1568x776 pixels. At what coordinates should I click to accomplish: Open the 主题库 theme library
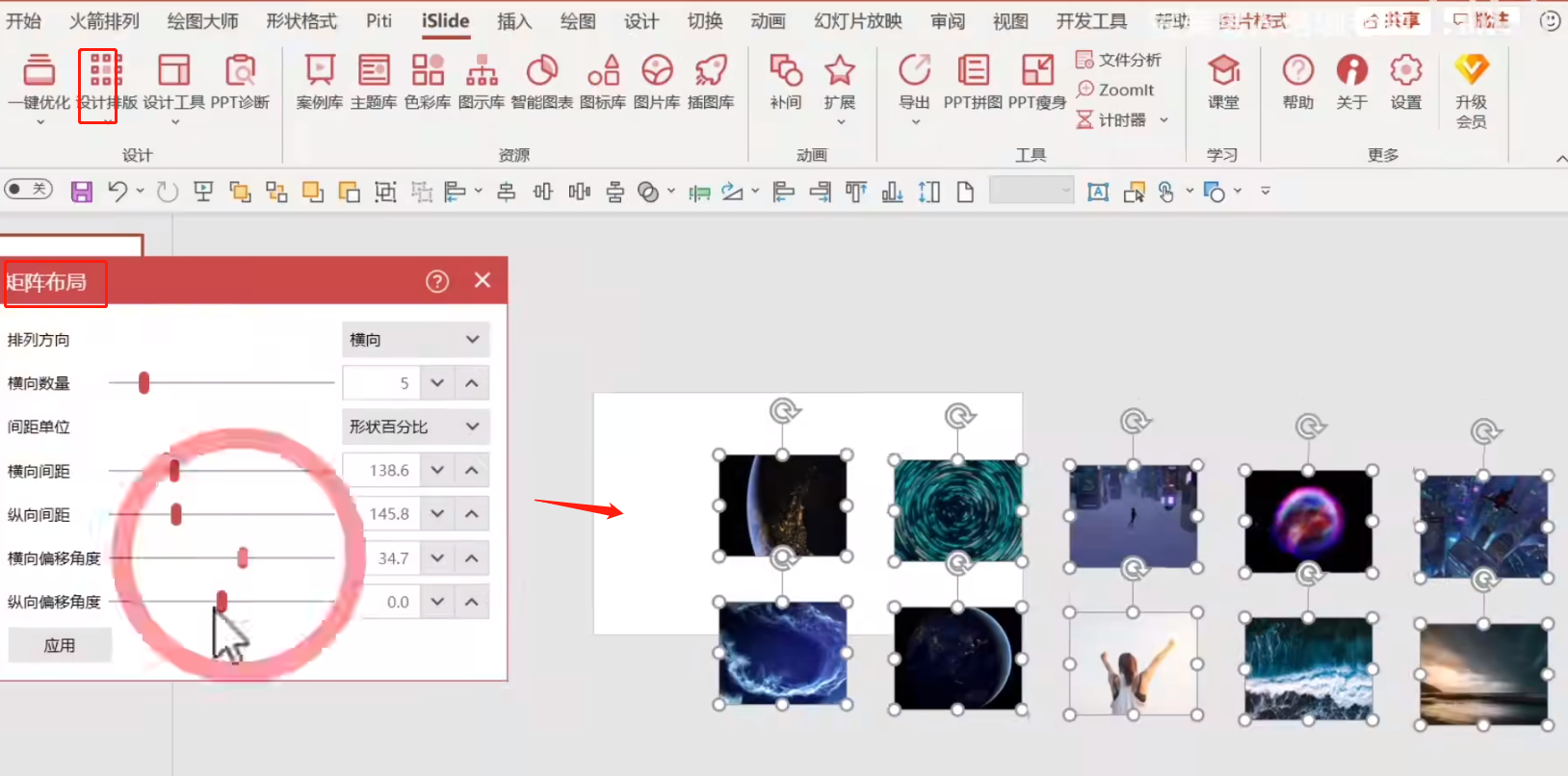374,84
